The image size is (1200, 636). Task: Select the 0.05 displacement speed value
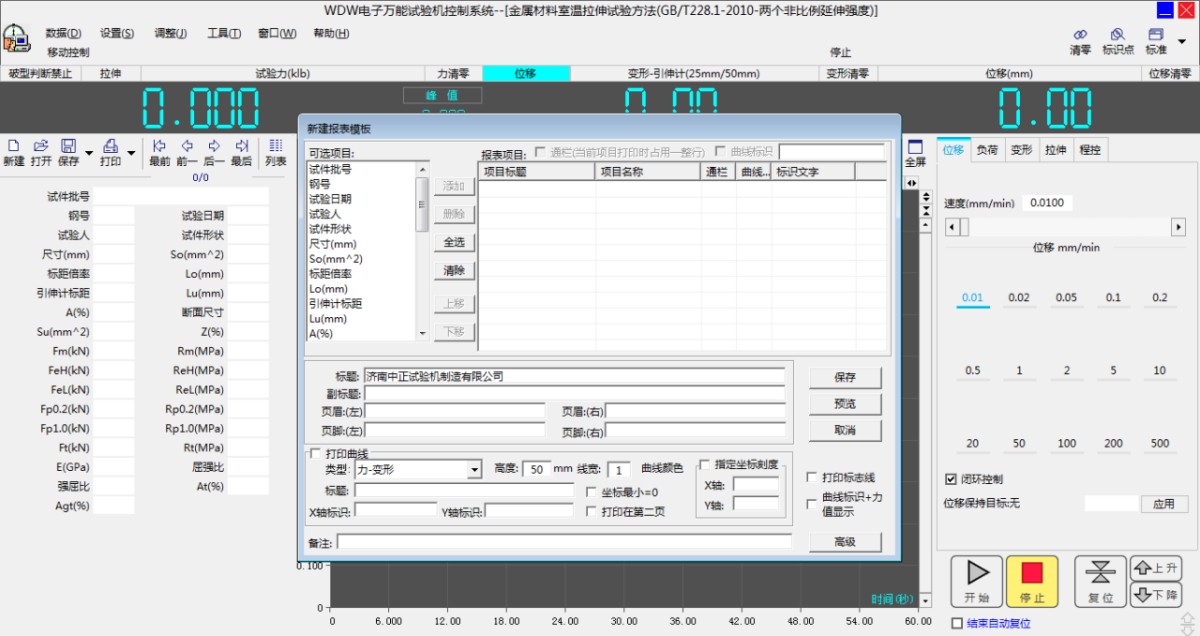click(x=1065, y=298)
